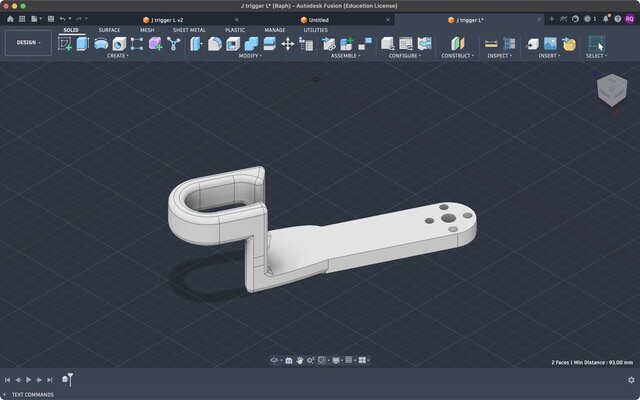640x400 pixels.
Task: Click the Configuration Table icon
Action: coord(406,44)
